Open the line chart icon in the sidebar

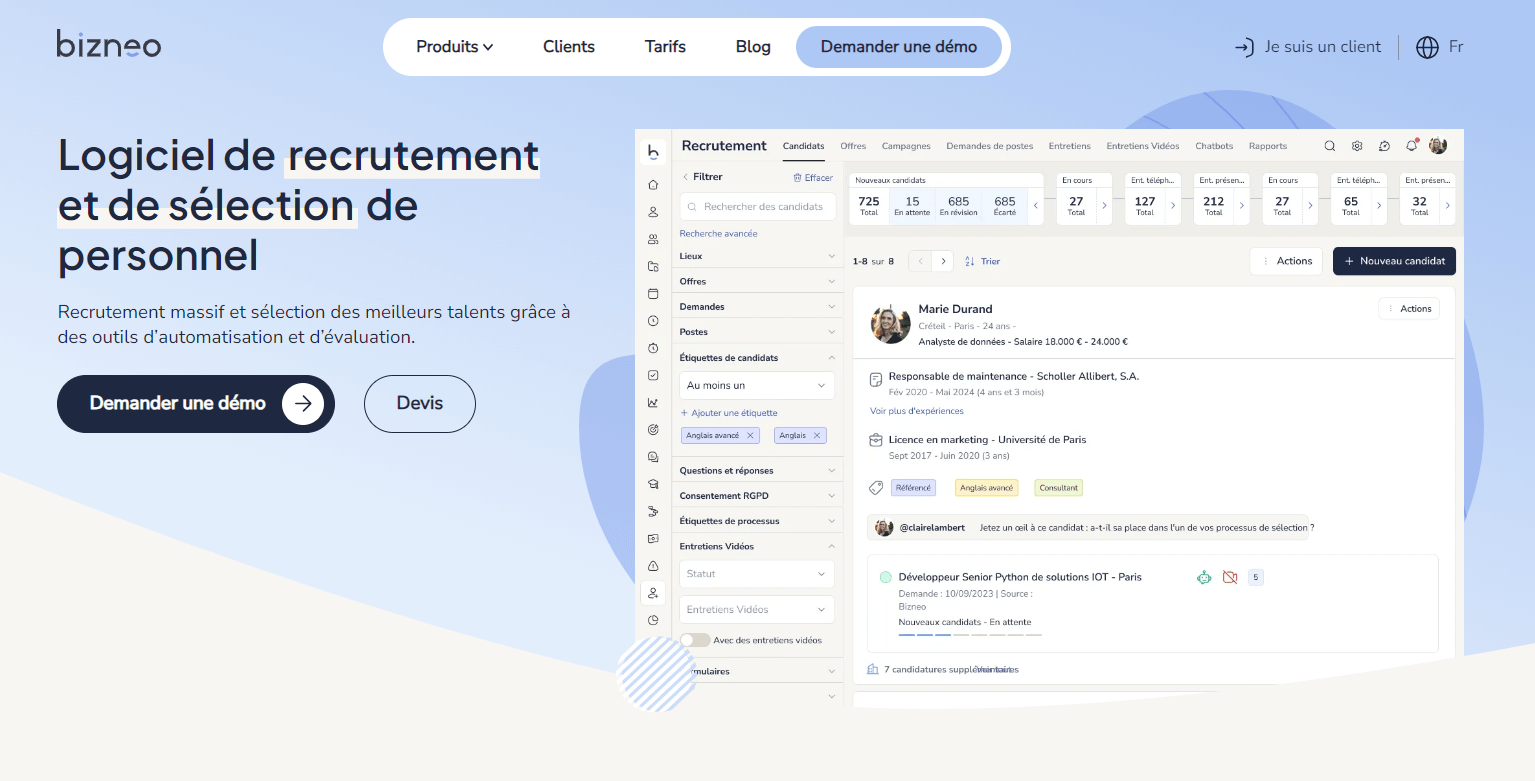tap(653, 403)
